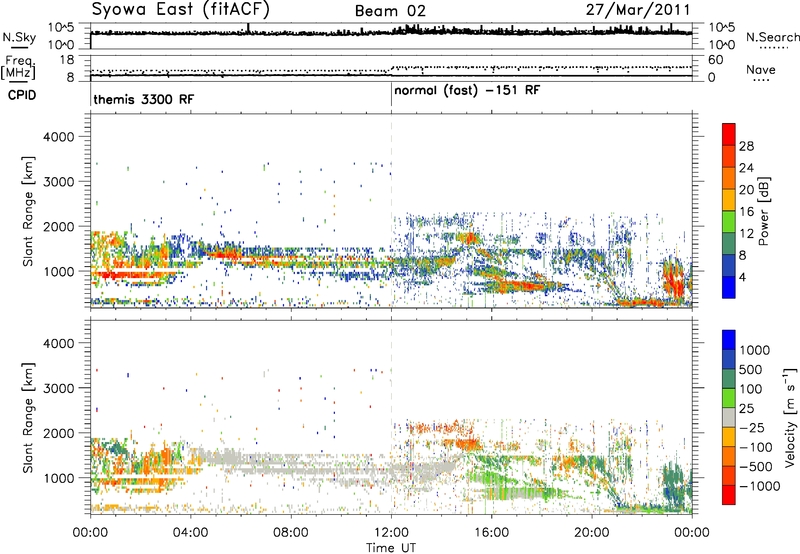
Task: Click the 'Slant Range [km]' label of power panel
Action: click(28, 211)
